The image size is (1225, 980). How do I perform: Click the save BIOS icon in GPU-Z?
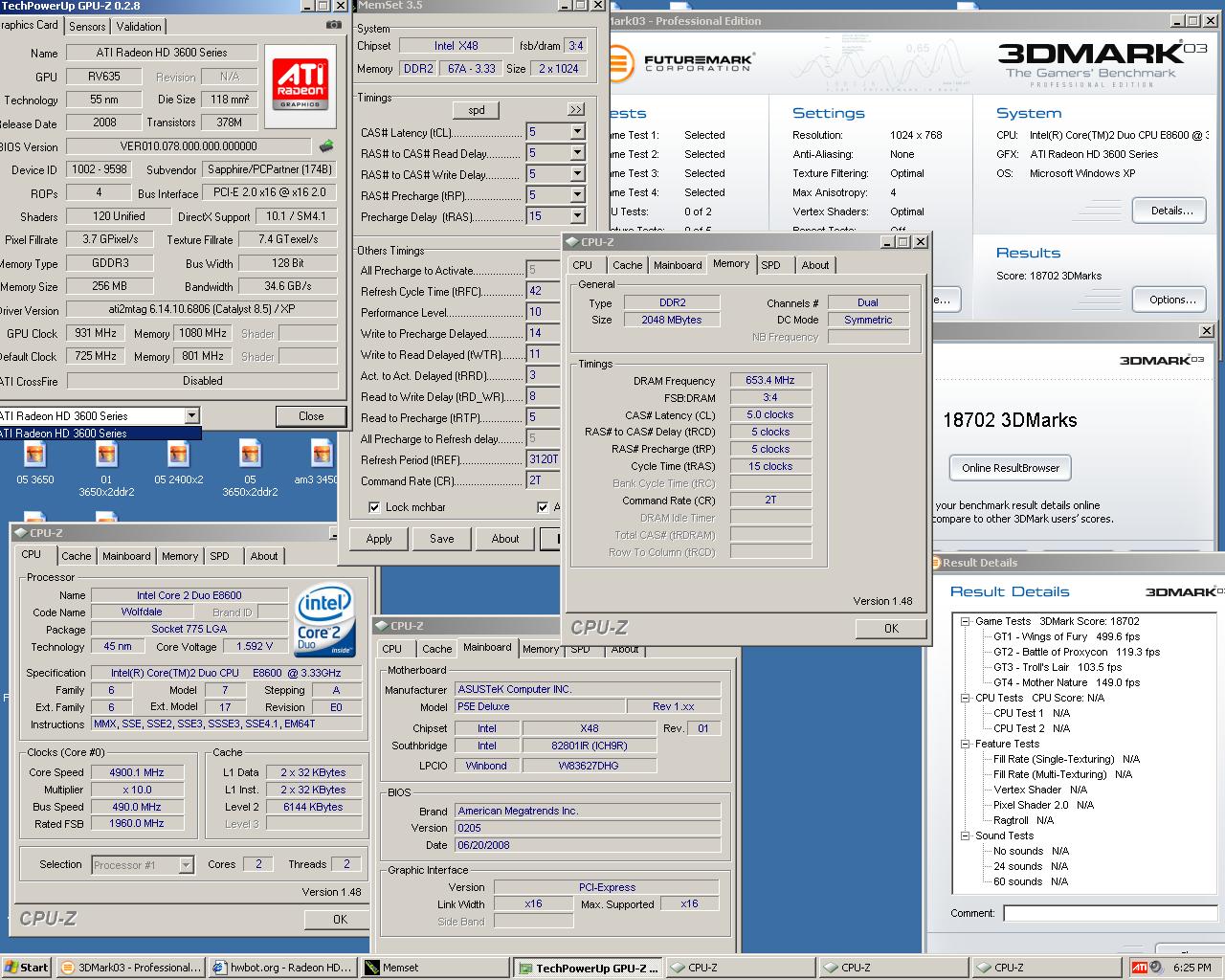click(x=326, y=146)
